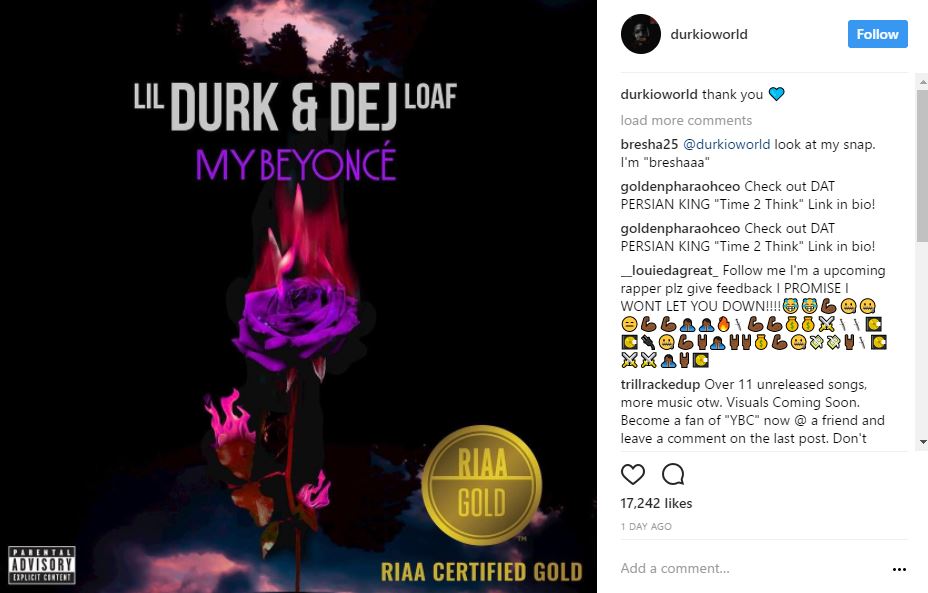Click the @durkioworld mention in comment
This screenshot has width=928, height=593.
[727, 144]
